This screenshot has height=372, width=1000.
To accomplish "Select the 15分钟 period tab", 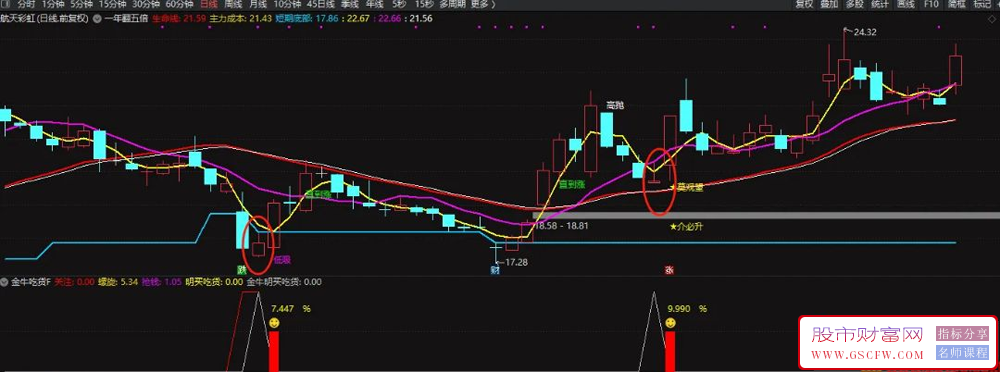I will (112, 4).
